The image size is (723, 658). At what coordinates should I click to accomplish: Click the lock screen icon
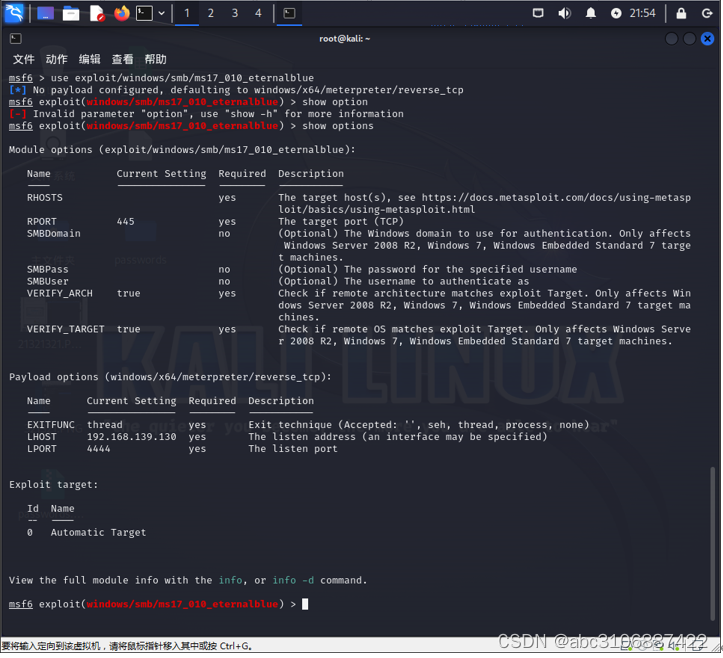point(681,13)
